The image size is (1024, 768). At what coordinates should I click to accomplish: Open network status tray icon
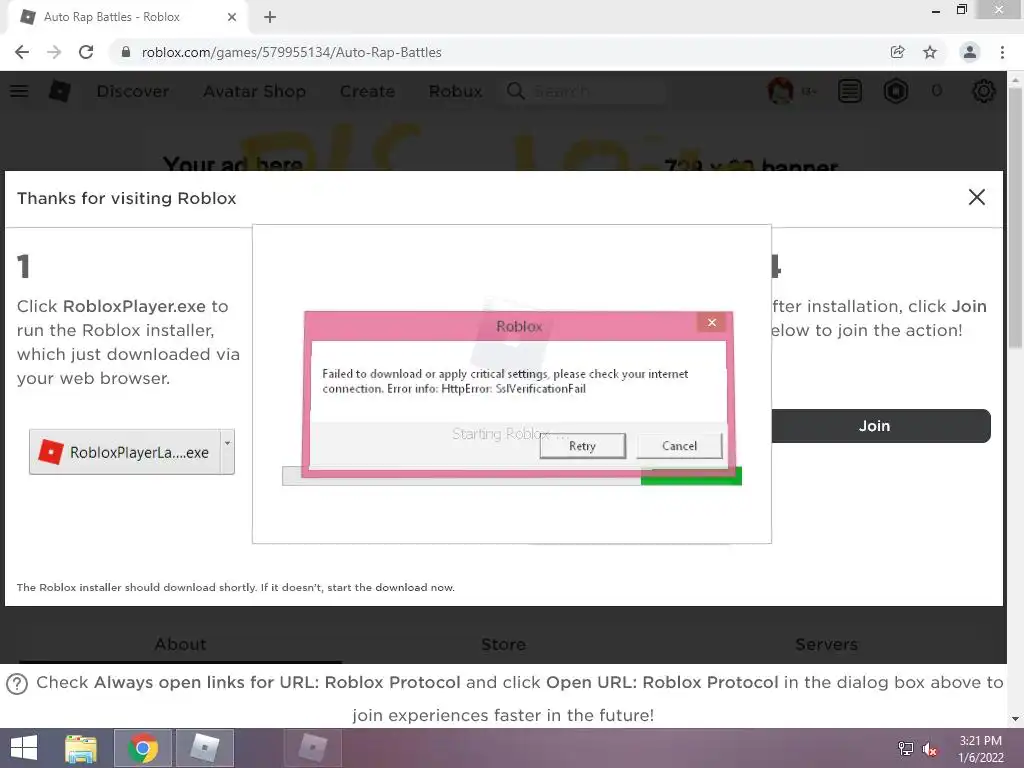click(x=906, y=749)
